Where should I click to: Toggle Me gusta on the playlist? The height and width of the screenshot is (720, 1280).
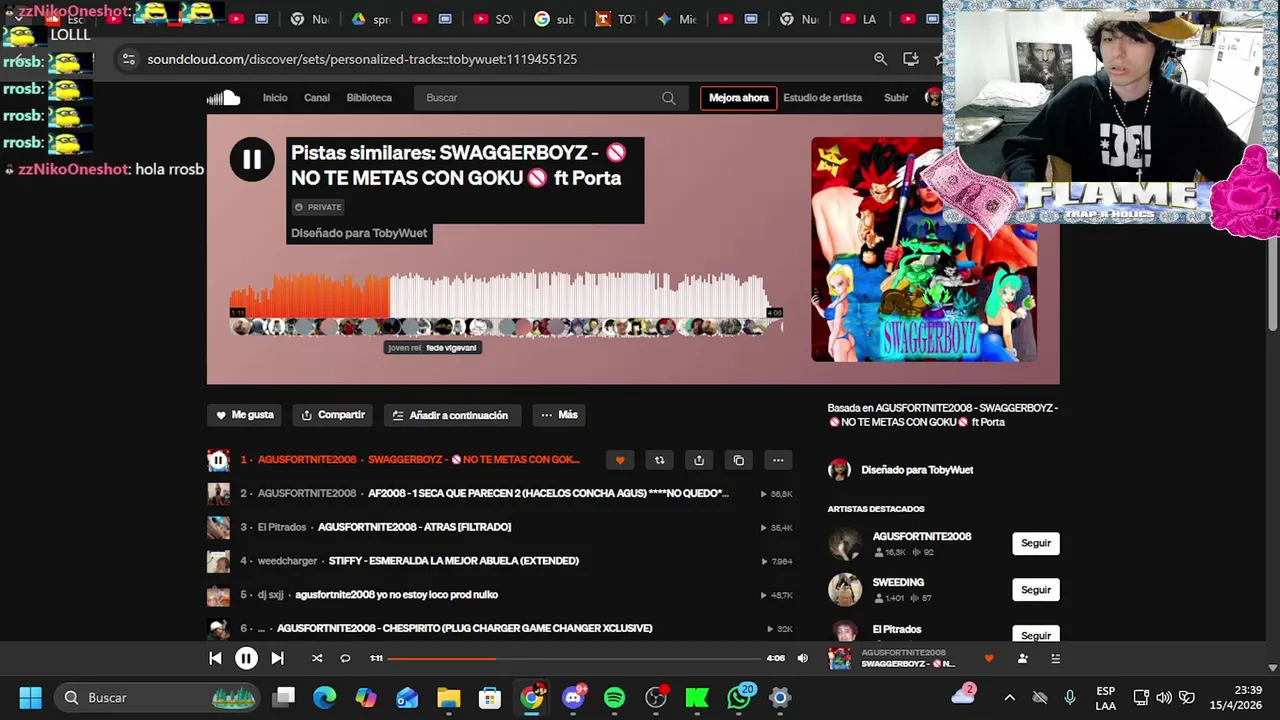point(245,415)
